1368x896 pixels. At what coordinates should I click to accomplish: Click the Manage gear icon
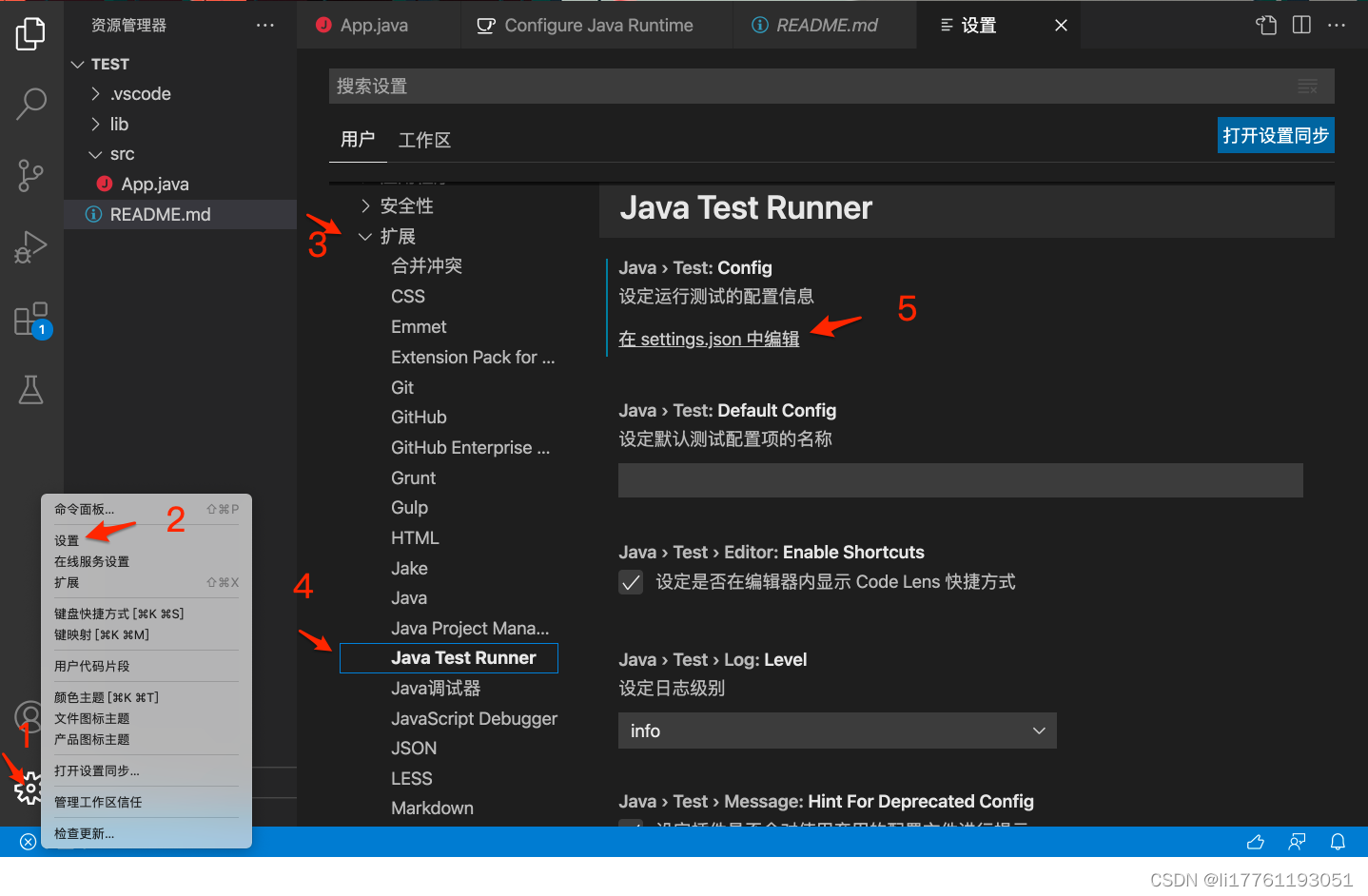pos(29,788)
